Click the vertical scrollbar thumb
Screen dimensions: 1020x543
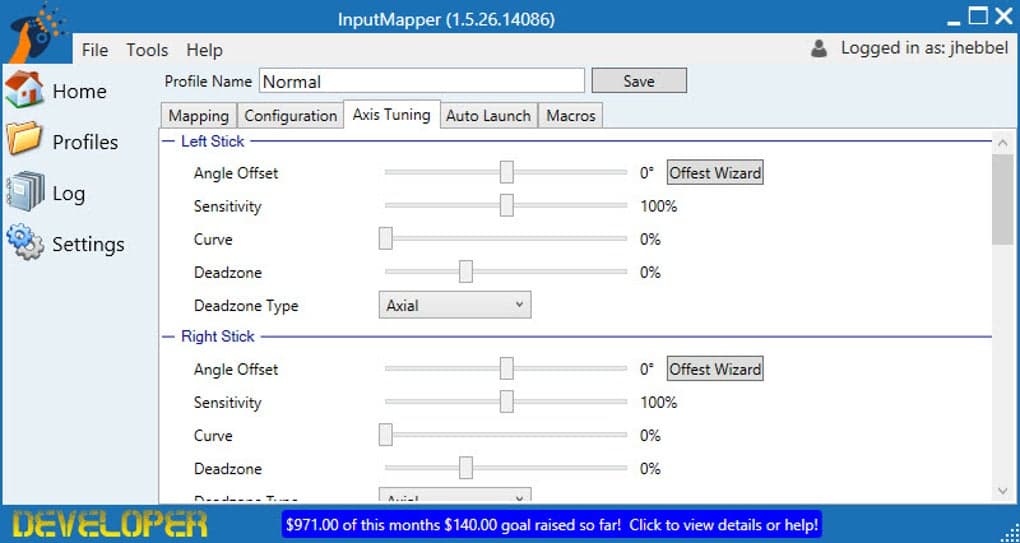(x=1002, y=200)
